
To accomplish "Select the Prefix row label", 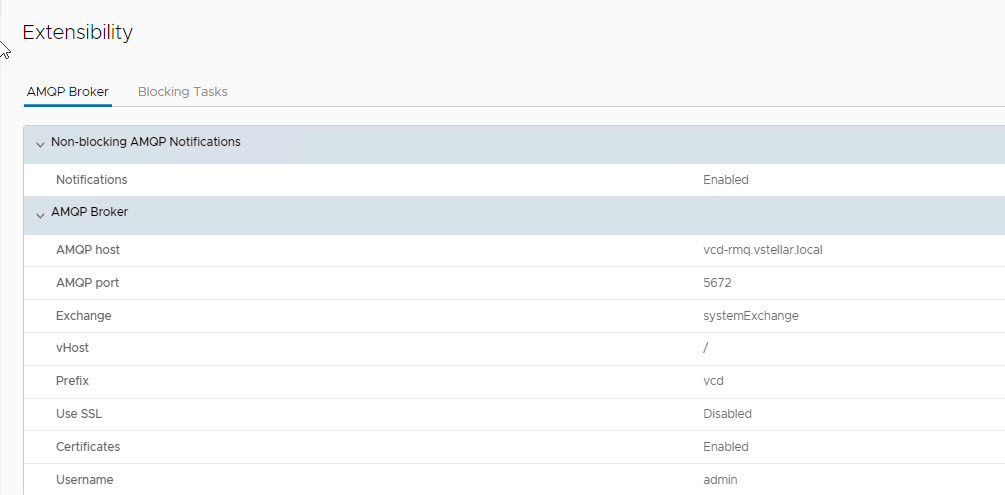I will (73, 381).
